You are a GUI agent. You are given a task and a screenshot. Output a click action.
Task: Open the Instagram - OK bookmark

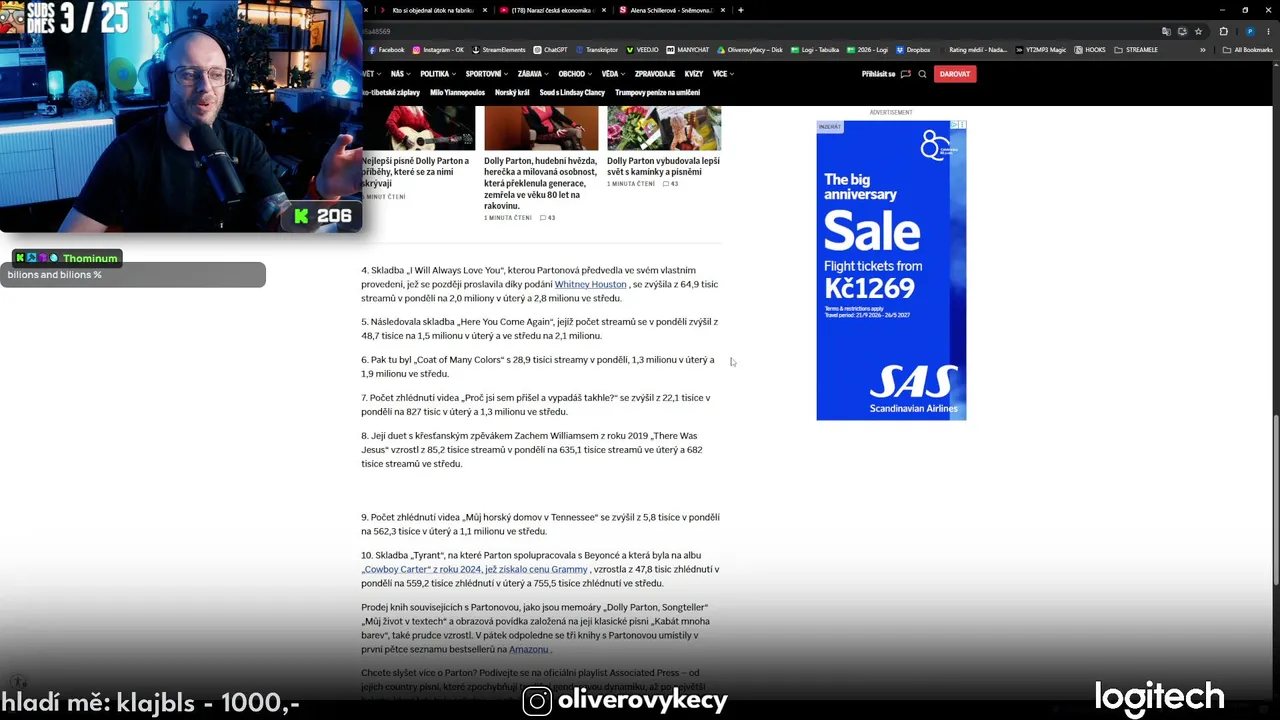438,49
